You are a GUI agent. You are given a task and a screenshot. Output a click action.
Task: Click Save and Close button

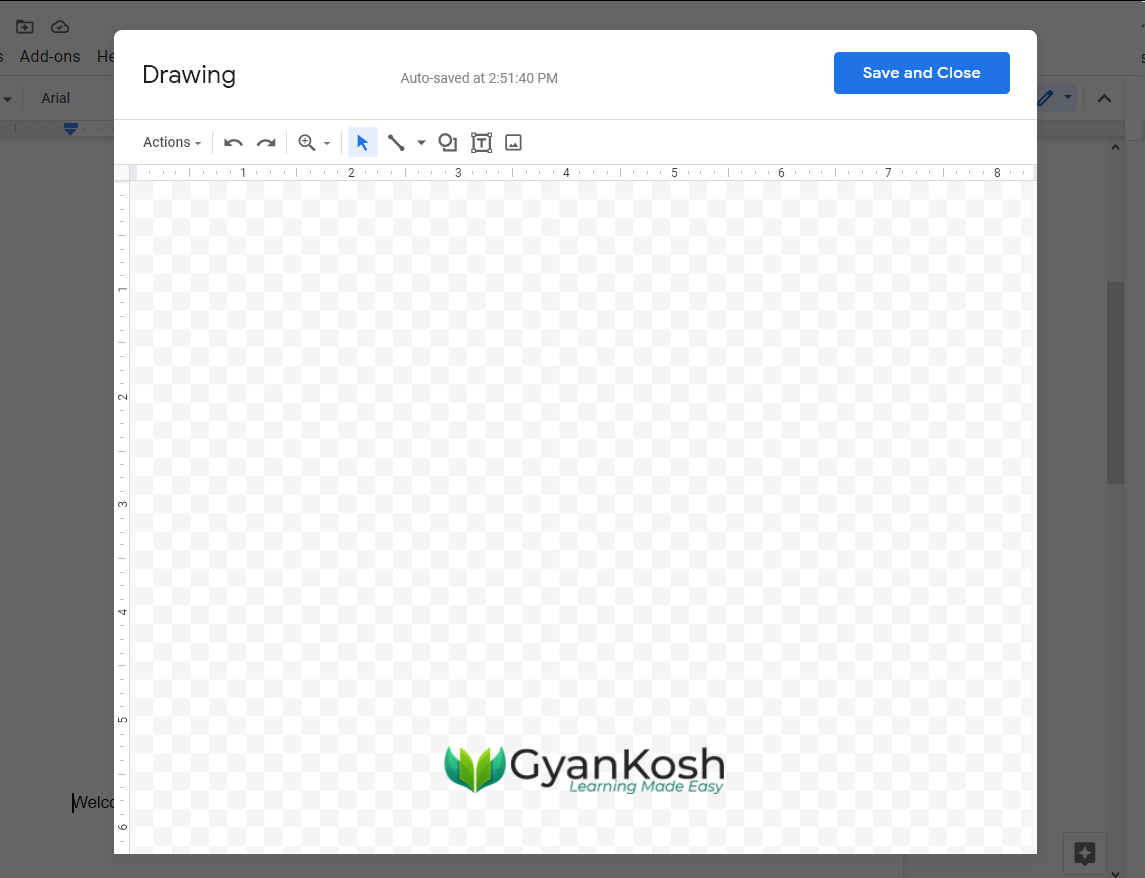(x=922, y=73)
